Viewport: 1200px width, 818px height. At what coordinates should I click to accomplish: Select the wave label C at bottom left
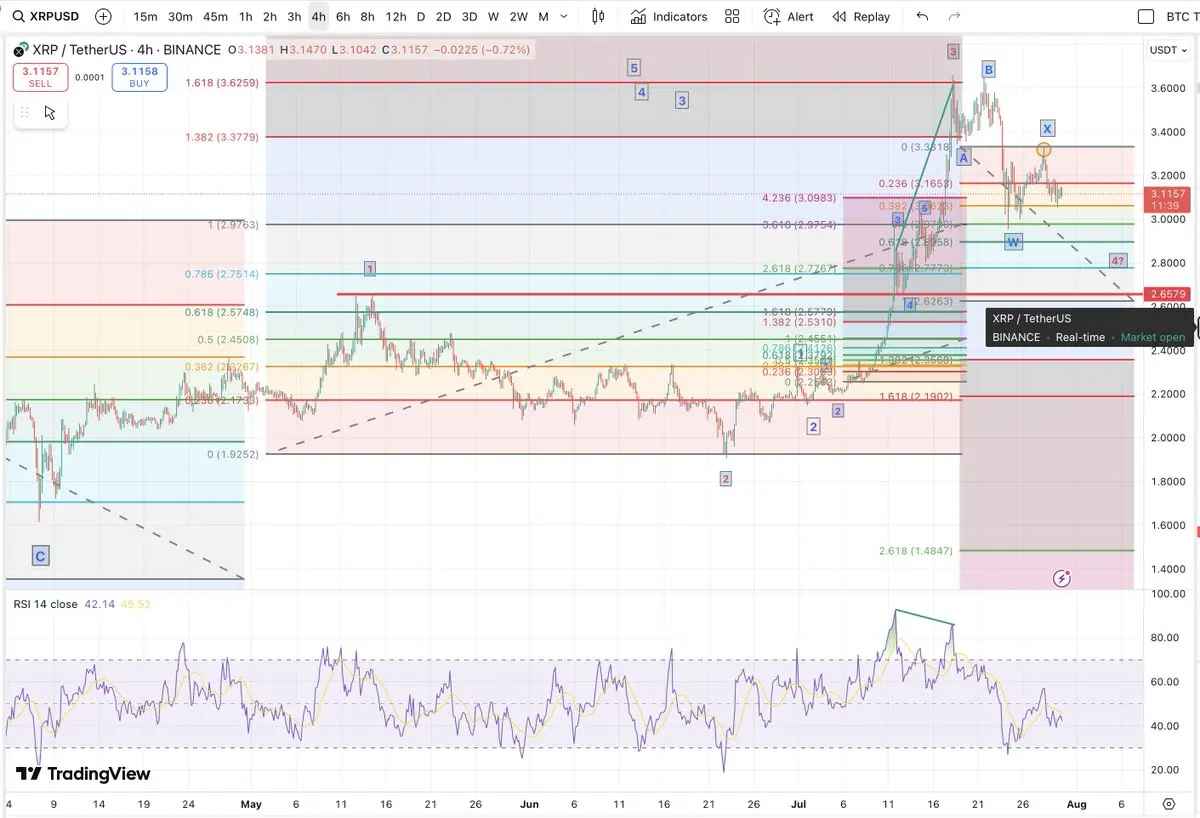(x=40, y=556)
